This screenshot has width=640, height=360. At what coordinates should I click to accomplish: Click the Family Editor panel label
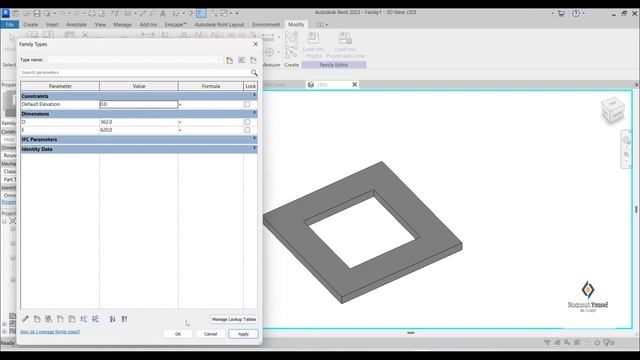(x=334, y=65)
